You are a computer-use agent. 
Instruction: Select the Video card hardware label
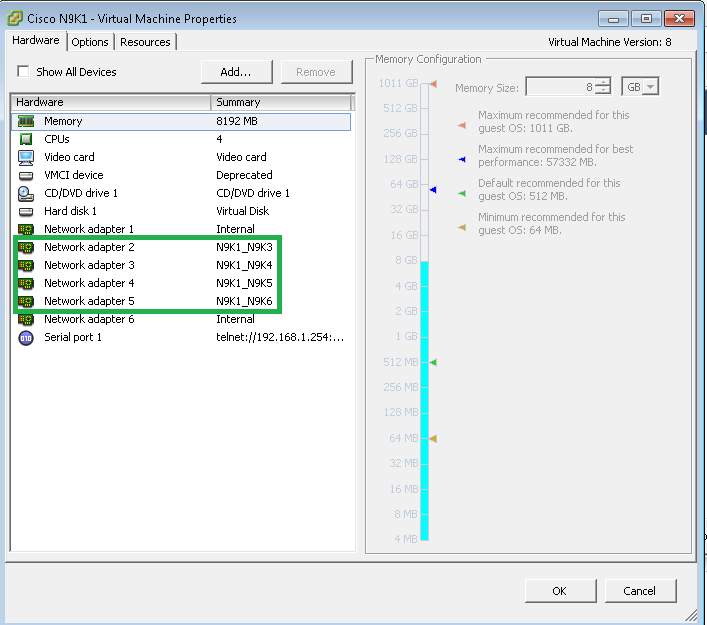coord(69,157)
